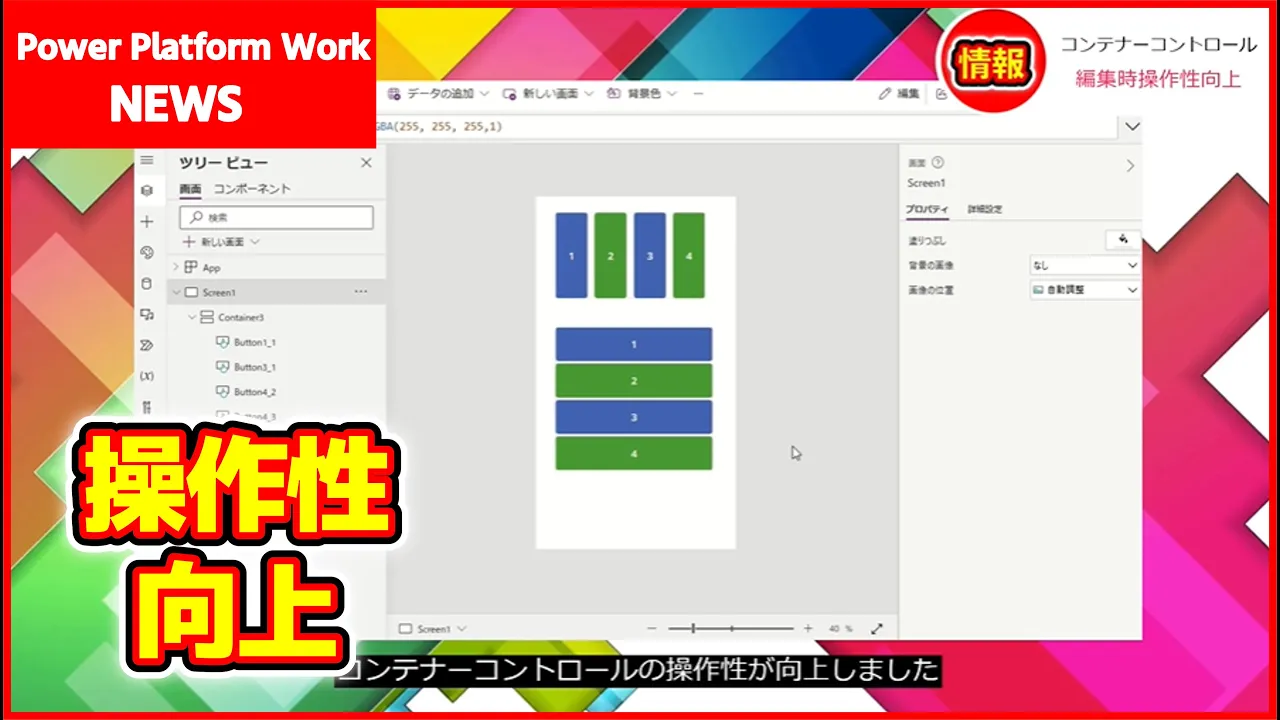1280x720 pixels.
Task: Click the formula bar with RGBA value
Action: click(748, 127)
